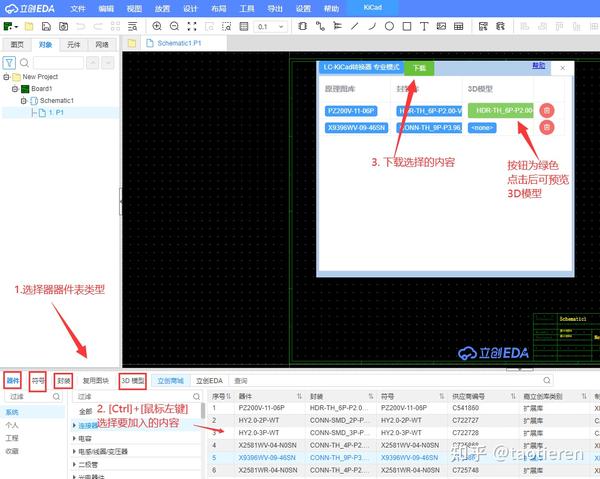Click the redo arrow icon

[98, 26]
